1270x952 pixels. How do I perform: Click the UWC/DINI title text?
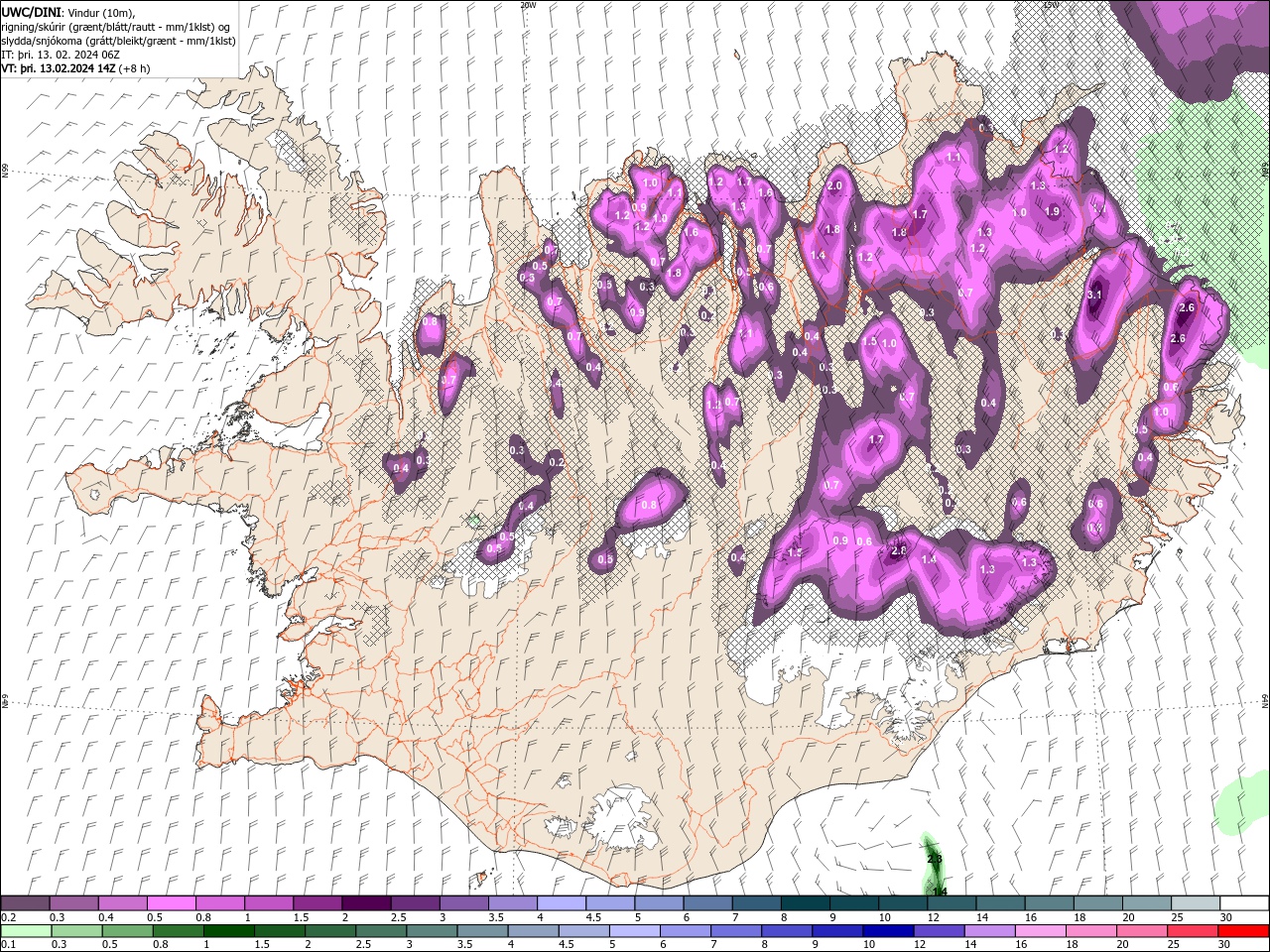(x=33, y=11)
